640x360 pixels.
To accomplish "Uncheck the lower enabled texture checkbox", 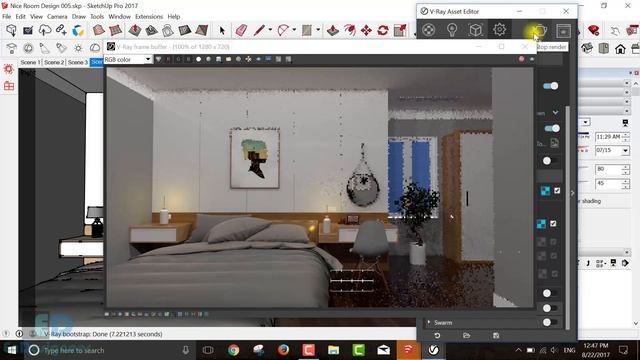I will [x=553, y=224].
